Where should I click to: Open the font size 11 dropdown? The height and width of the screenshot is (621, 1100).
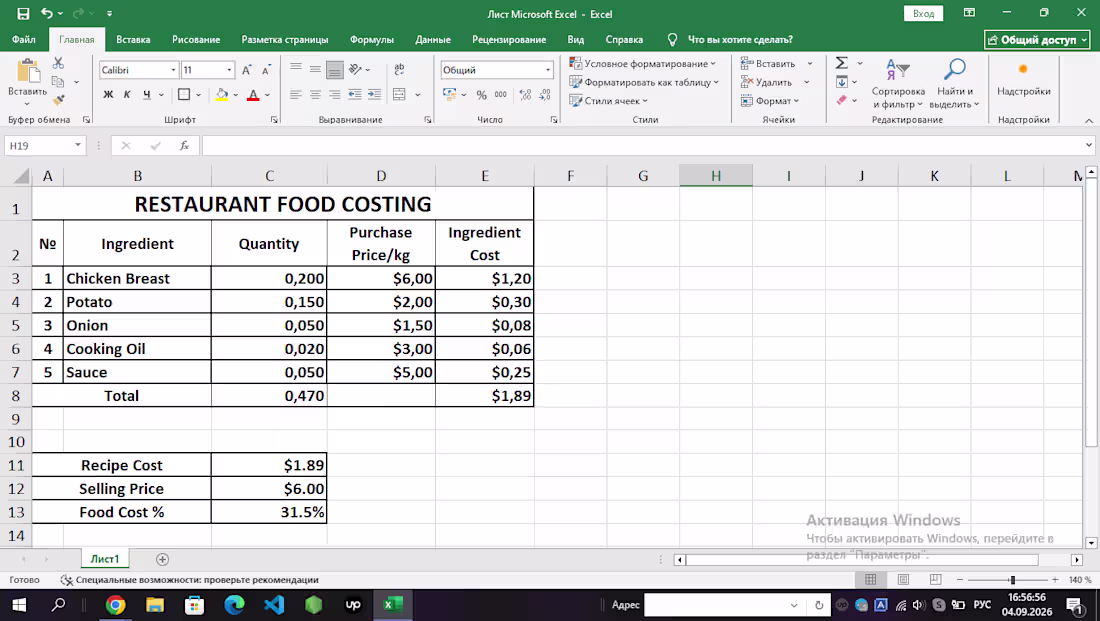[229, 70]
